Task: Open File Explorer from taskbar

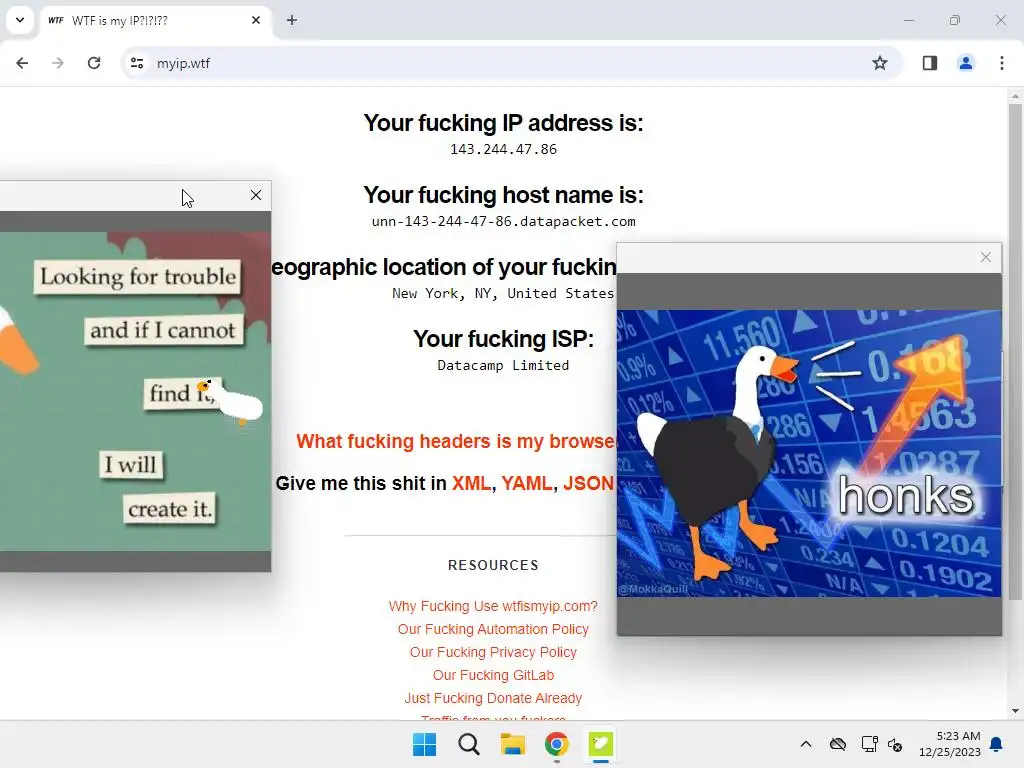Action: tap(513, 744)
